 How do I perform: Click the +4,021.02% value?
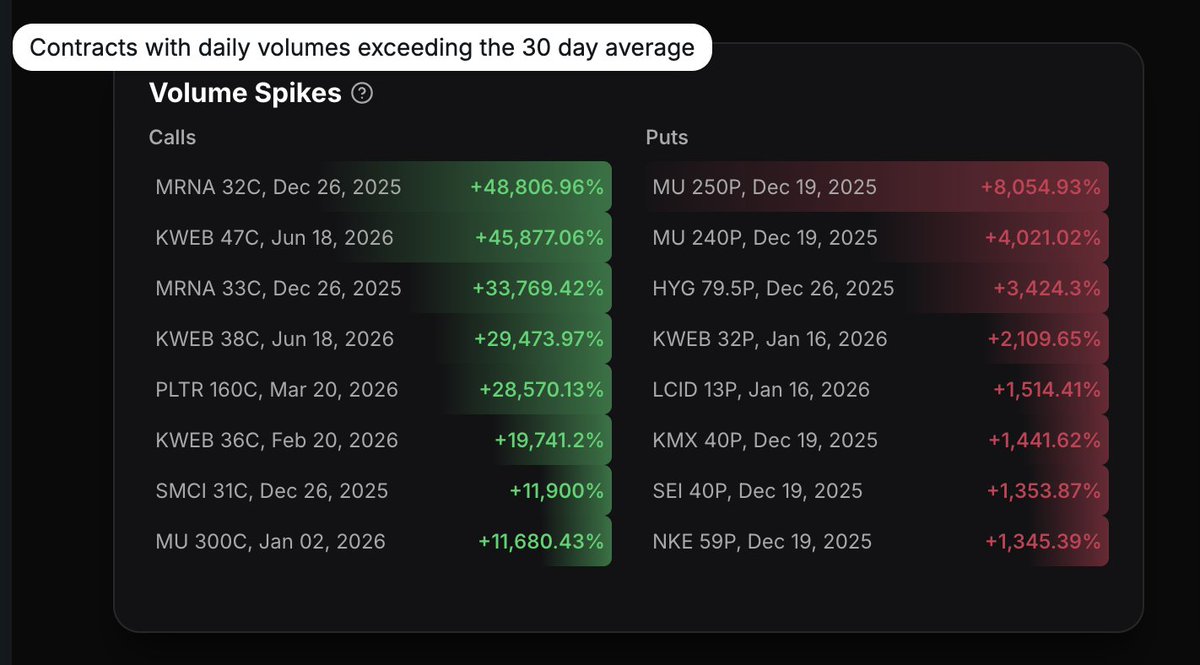click(x=1043, y=238)
